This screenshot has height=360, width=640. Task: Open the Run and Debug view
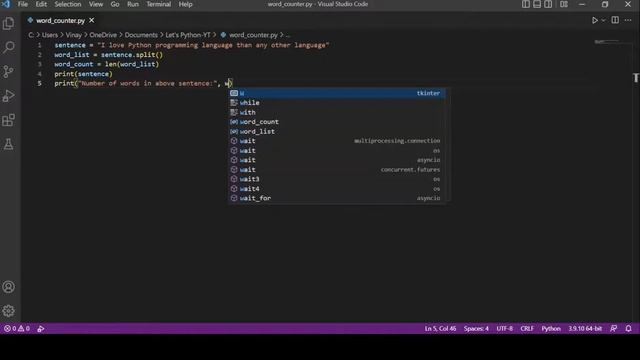point(9,96)
